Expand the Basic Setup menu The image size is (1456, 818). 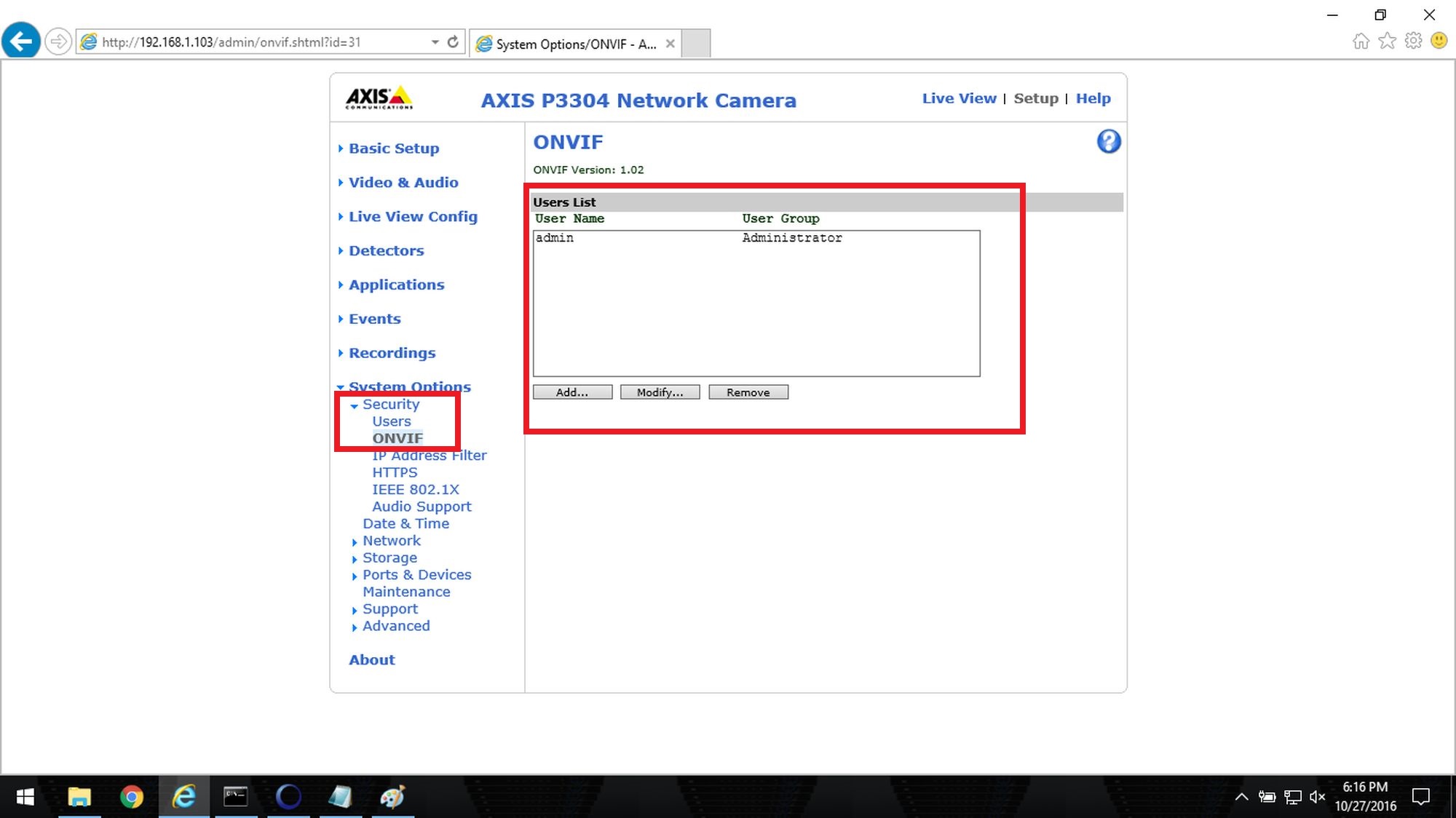(393, 148)
